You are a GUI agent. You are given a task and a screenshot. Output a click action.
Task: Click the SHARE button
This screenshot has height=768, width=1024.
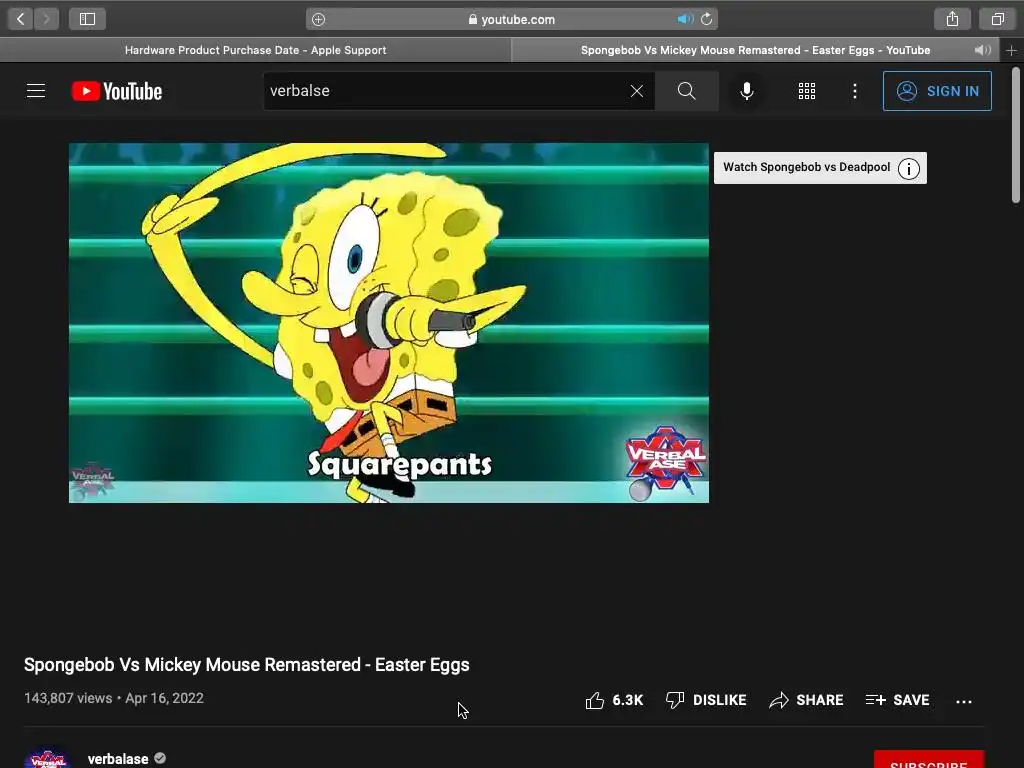(806, 700)
